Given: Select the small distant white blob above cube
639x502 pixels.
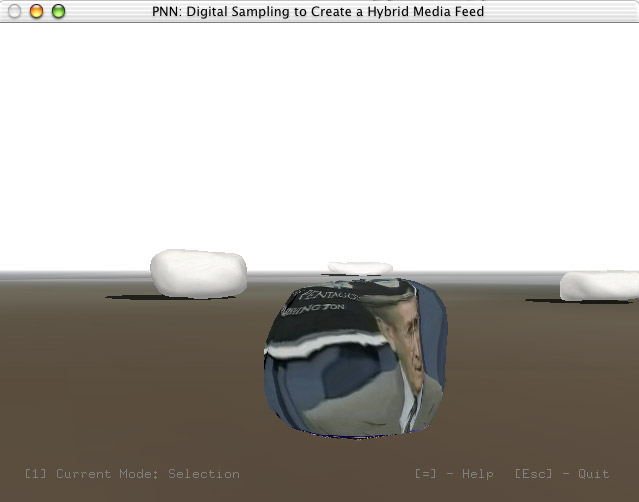Looking at the screenshot, I should [360, 267].
